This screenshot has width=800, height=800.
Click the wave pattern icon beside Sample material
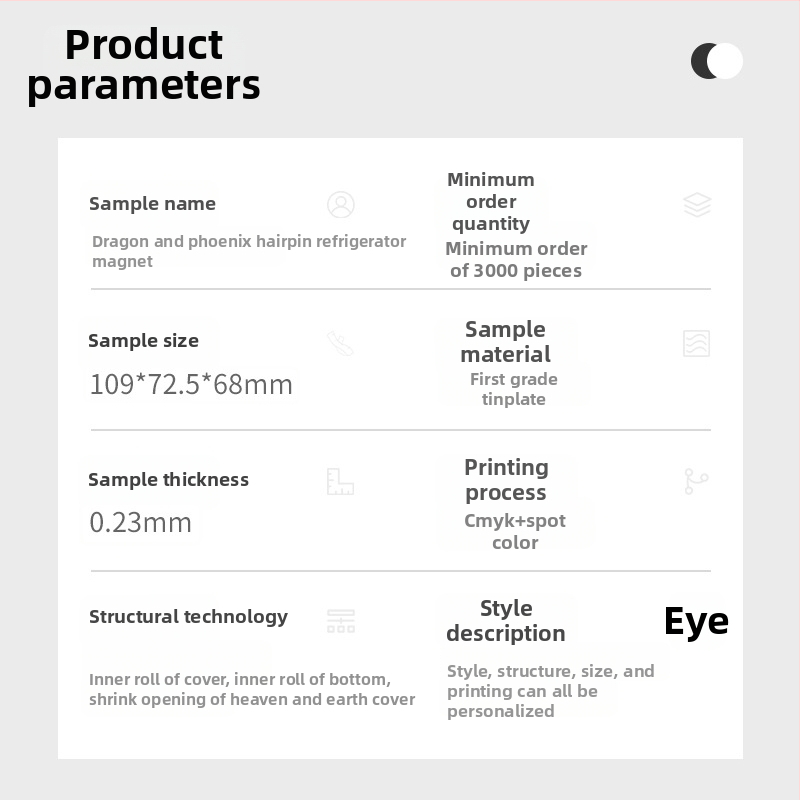coord(696,343)
